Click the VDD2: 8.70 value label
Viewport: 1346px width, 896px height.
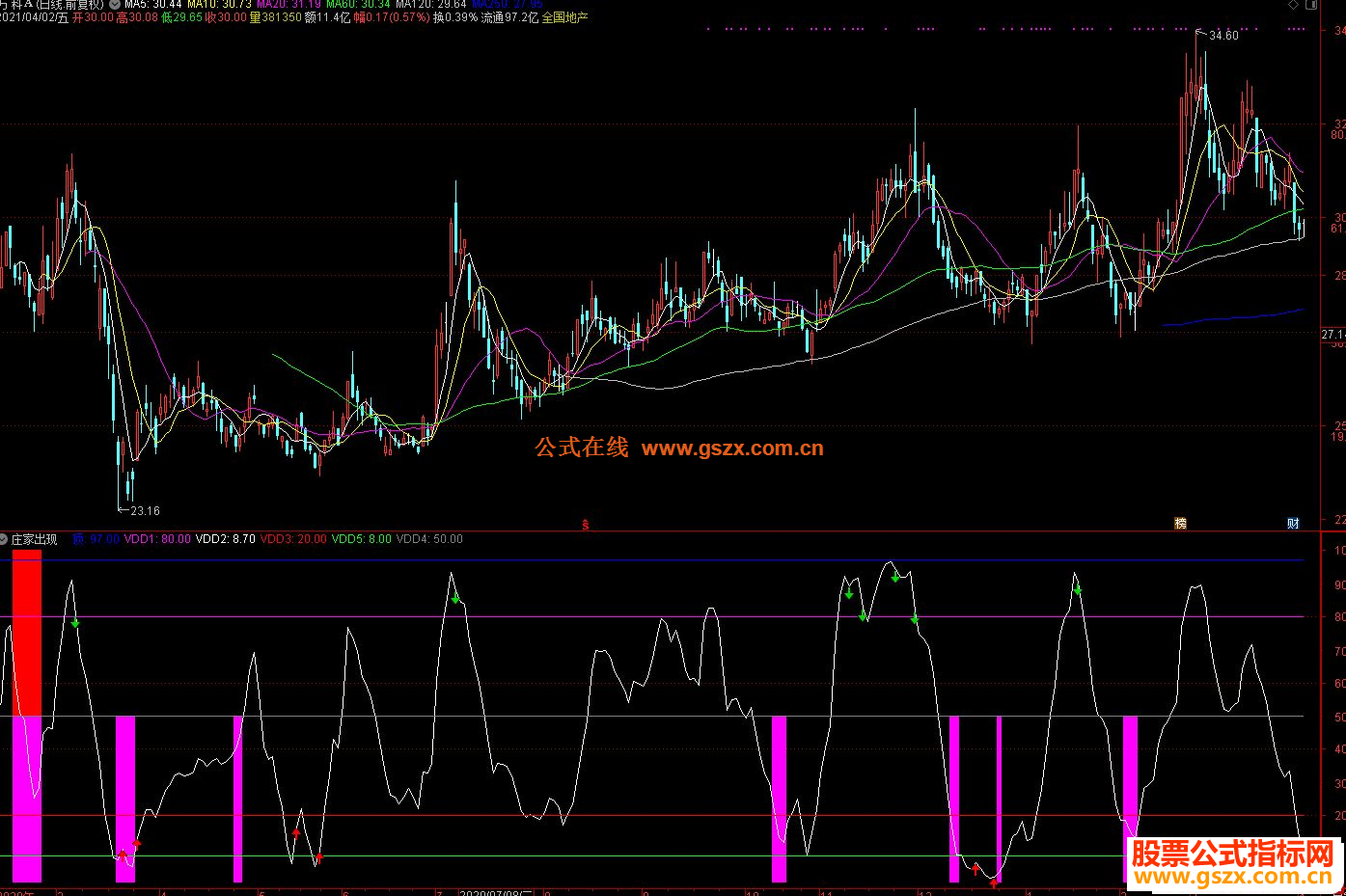coord(226,539)
